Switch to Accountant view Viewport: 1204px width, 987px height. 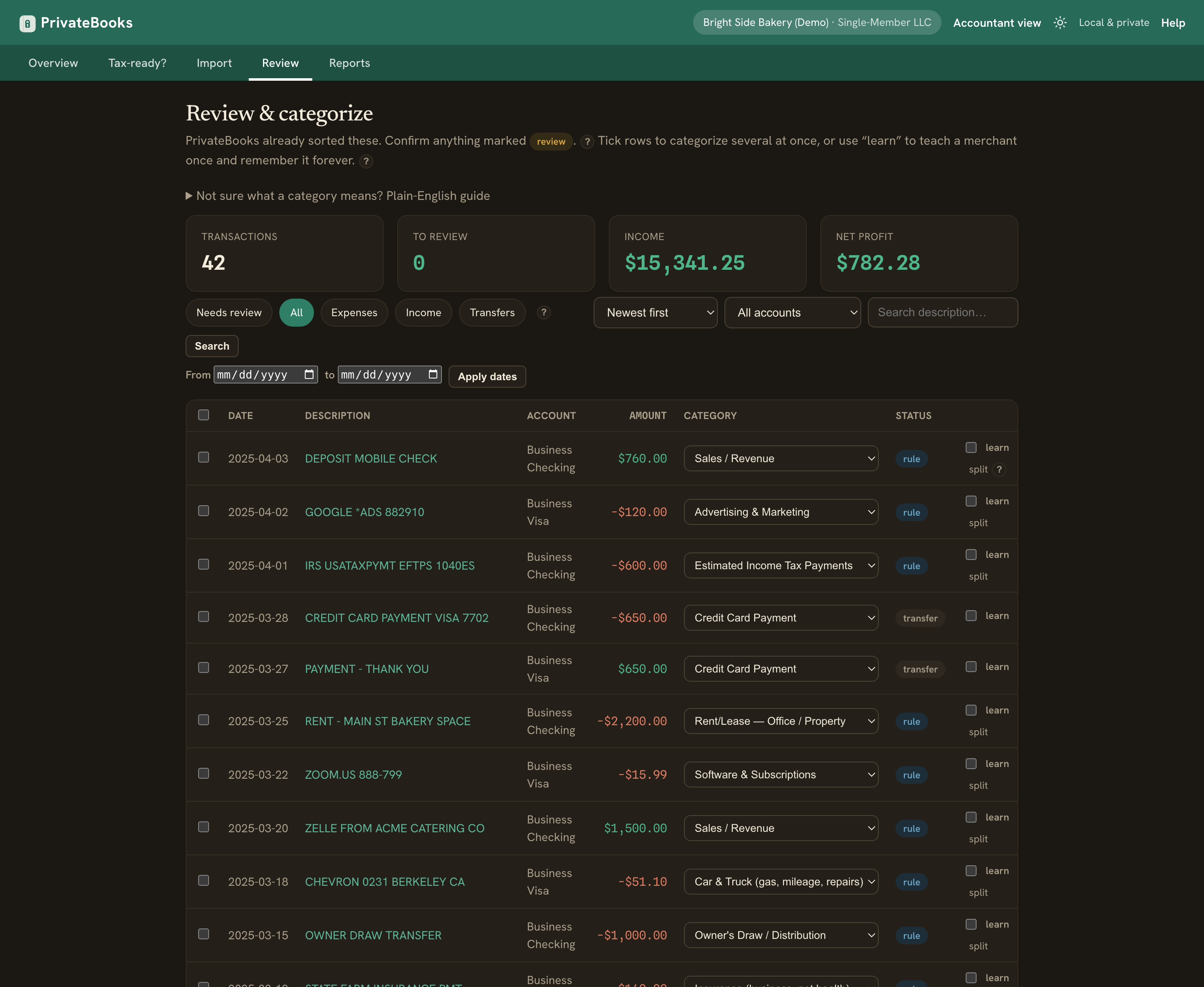pos(997,23)
